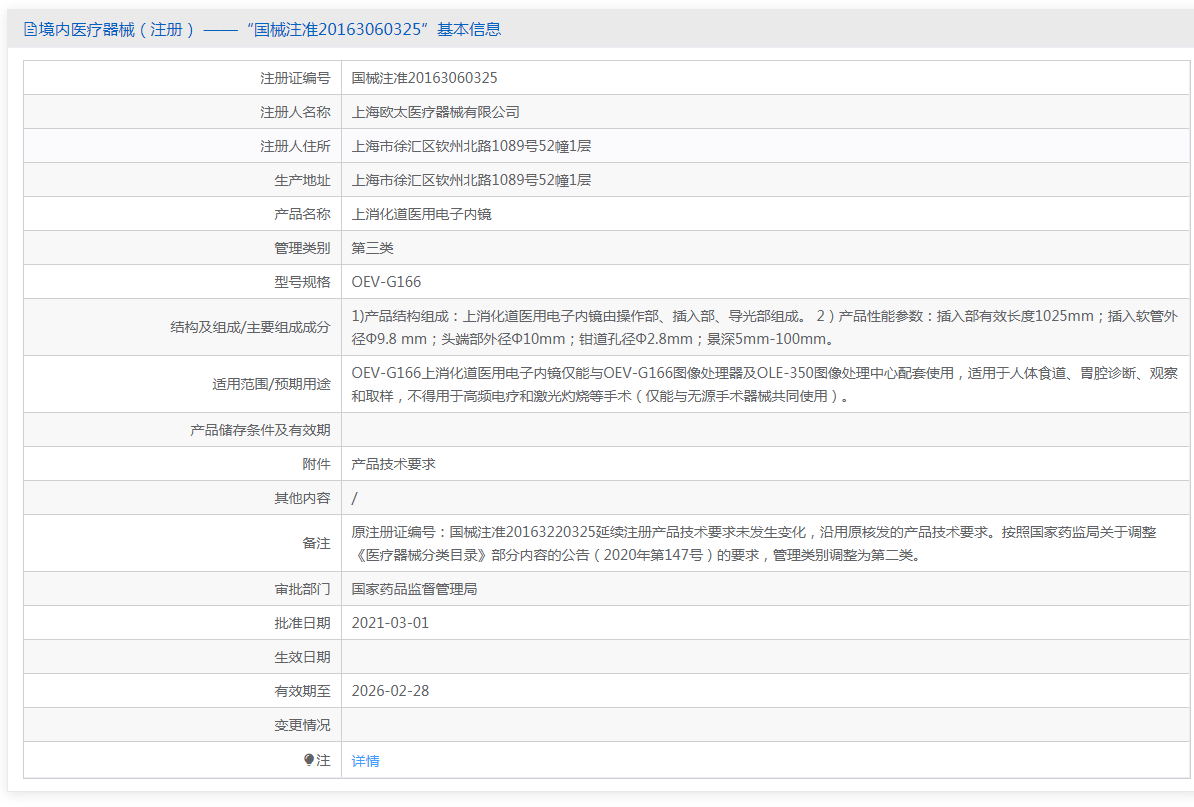Click the 产品技术要求 attachment text

point(394,464)
